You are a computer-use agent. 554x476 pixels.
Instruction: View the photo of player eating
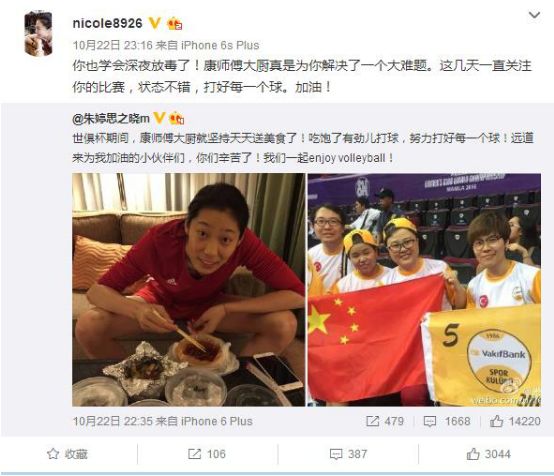pos(188,289)
